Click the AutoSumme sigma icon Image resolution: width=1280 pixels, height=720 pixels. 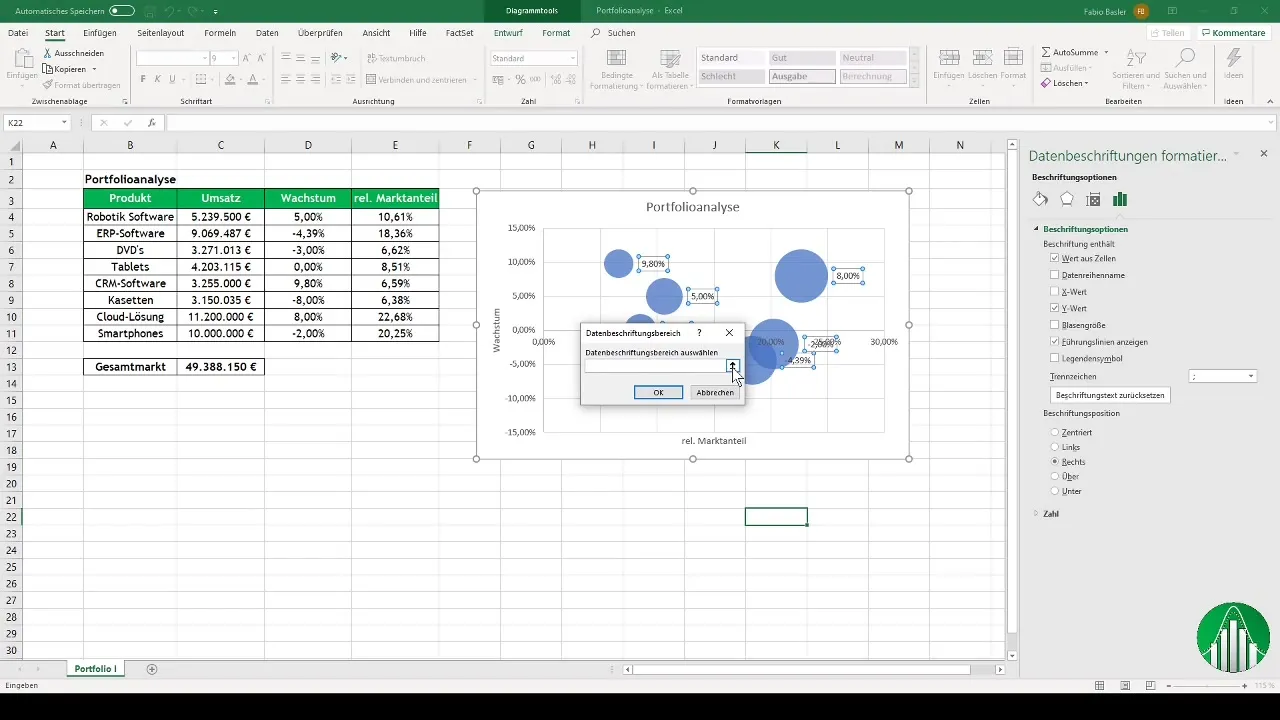[x=1046, y=52]
